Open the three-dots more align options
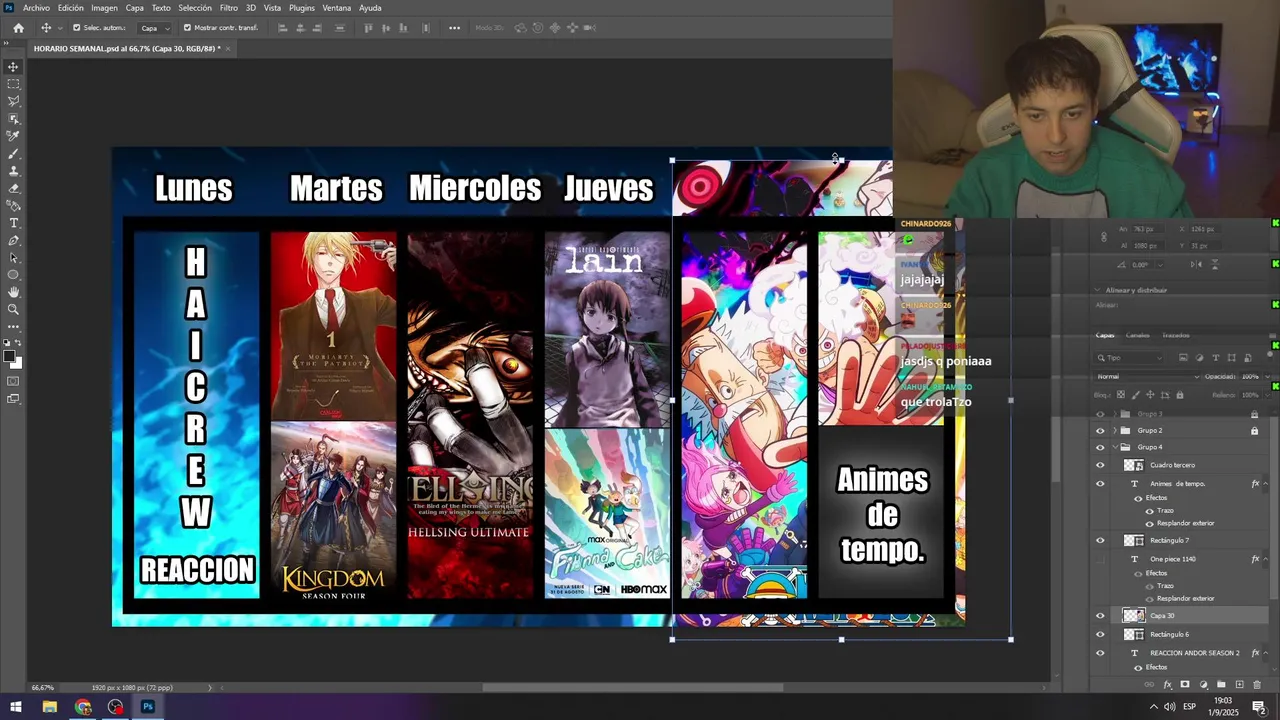The image size is (1280, 720). pyautogui.click(x=454, y=28)
